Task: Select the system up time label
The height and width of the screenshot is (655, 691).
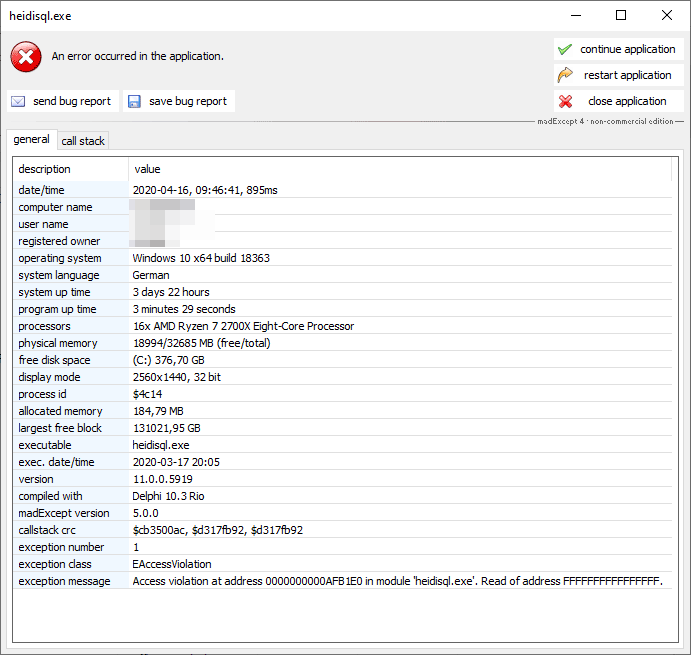Action: tap(54, 292)
